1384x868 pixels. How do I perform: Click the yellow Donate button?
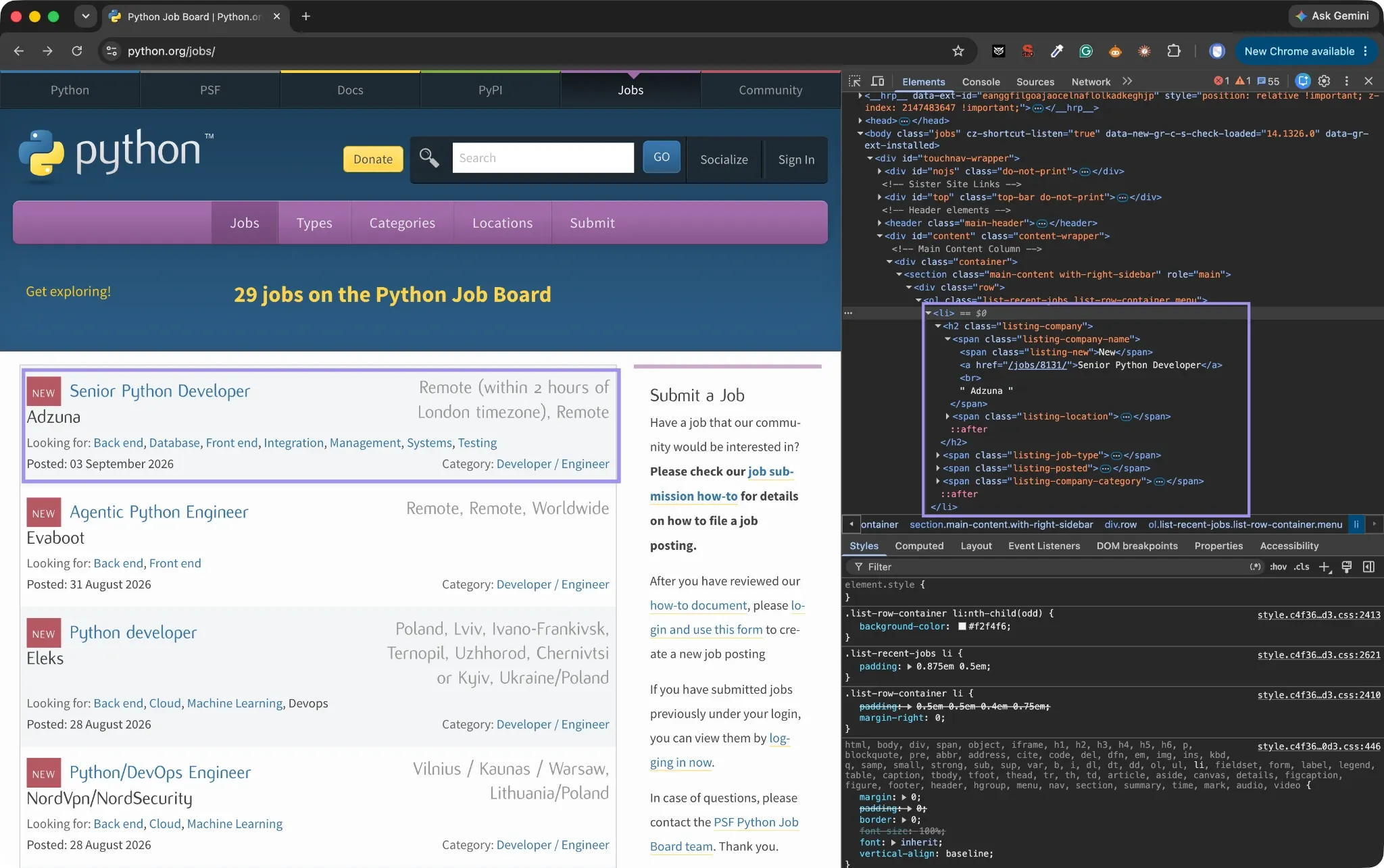(x=373, y=159)
